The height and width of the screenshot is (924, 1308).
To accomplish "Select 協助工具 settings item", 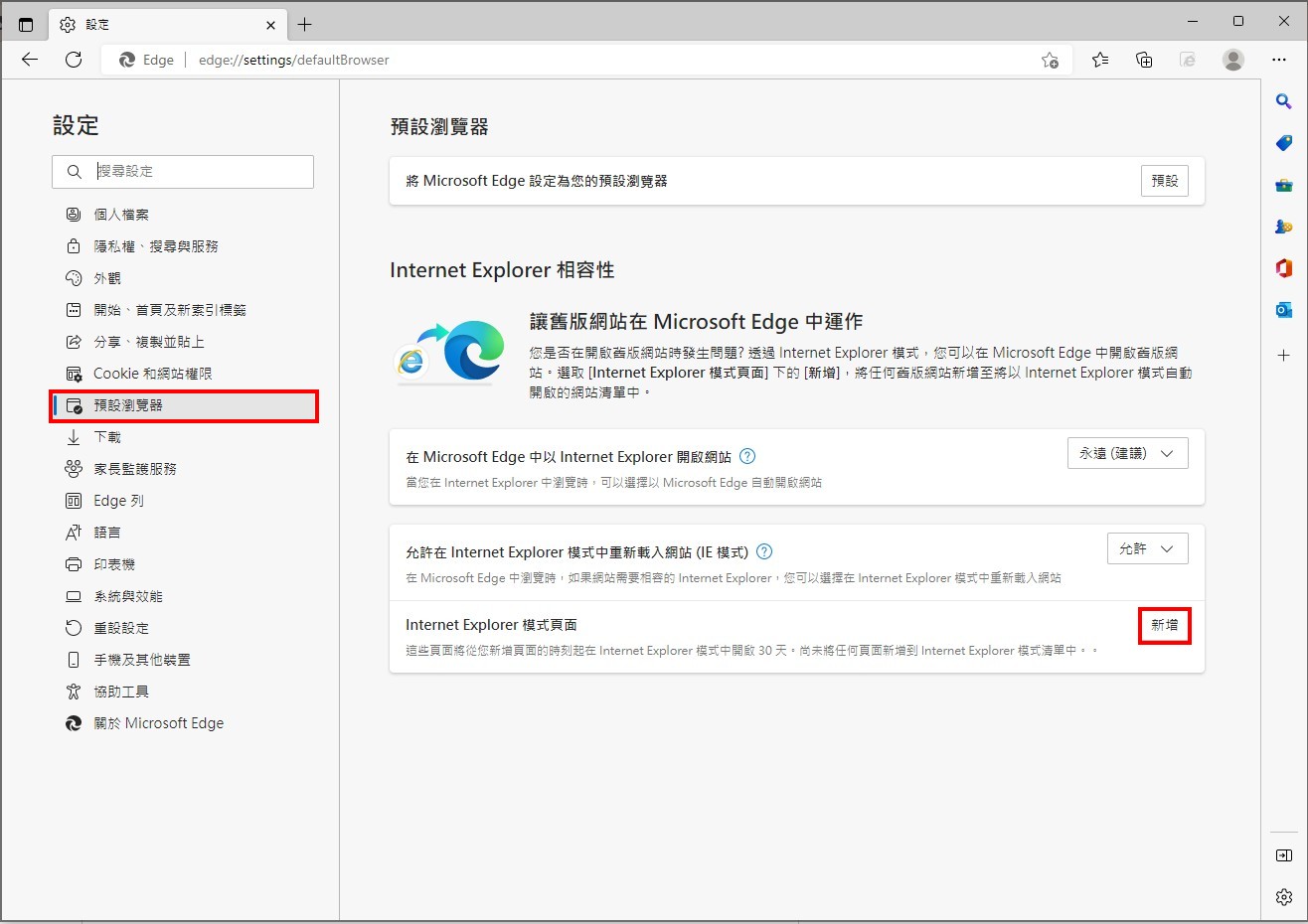I will [x=184, y=692].
